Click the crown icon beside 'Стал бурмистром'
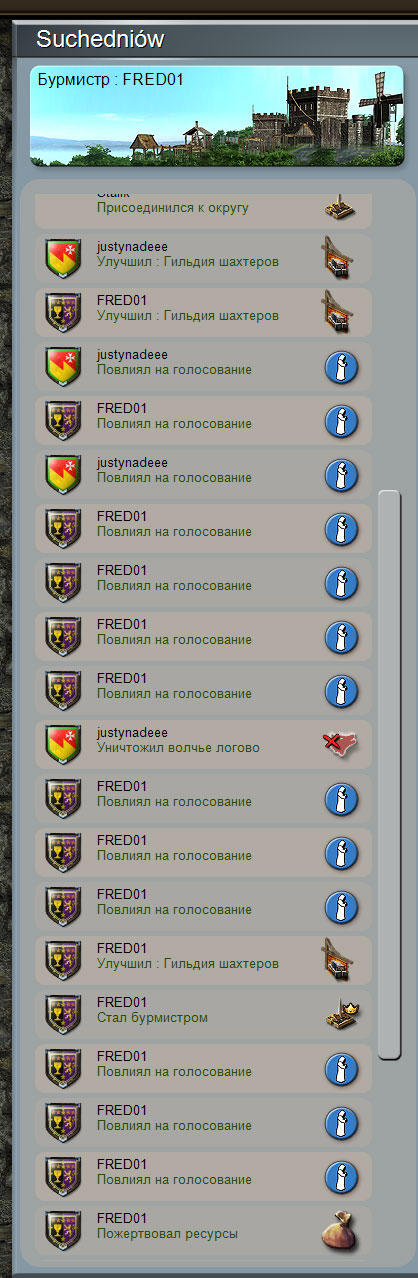 [341, 1015]
